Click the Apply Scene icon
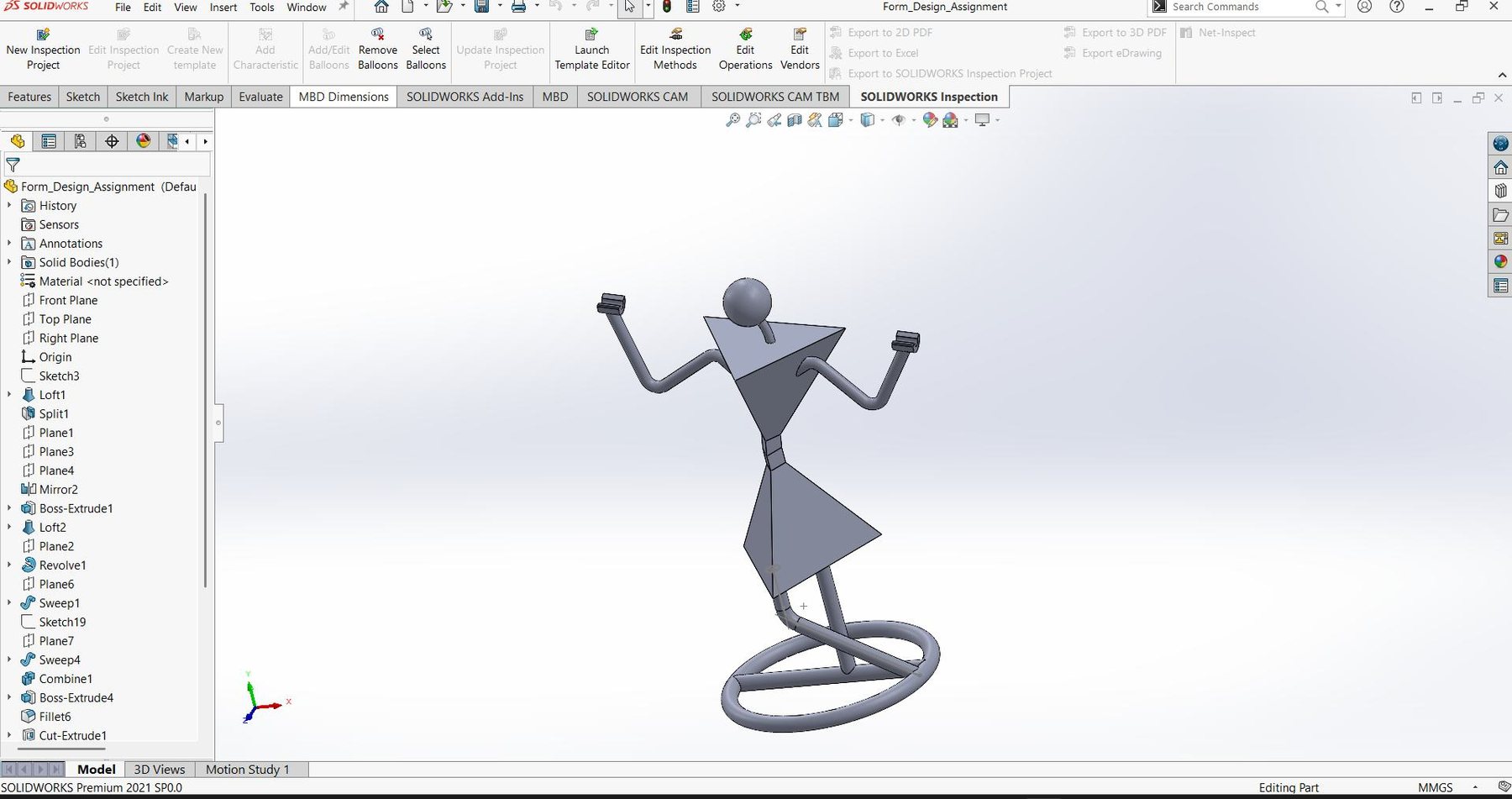Viewport: 1512px width, 799px height. 951,120
